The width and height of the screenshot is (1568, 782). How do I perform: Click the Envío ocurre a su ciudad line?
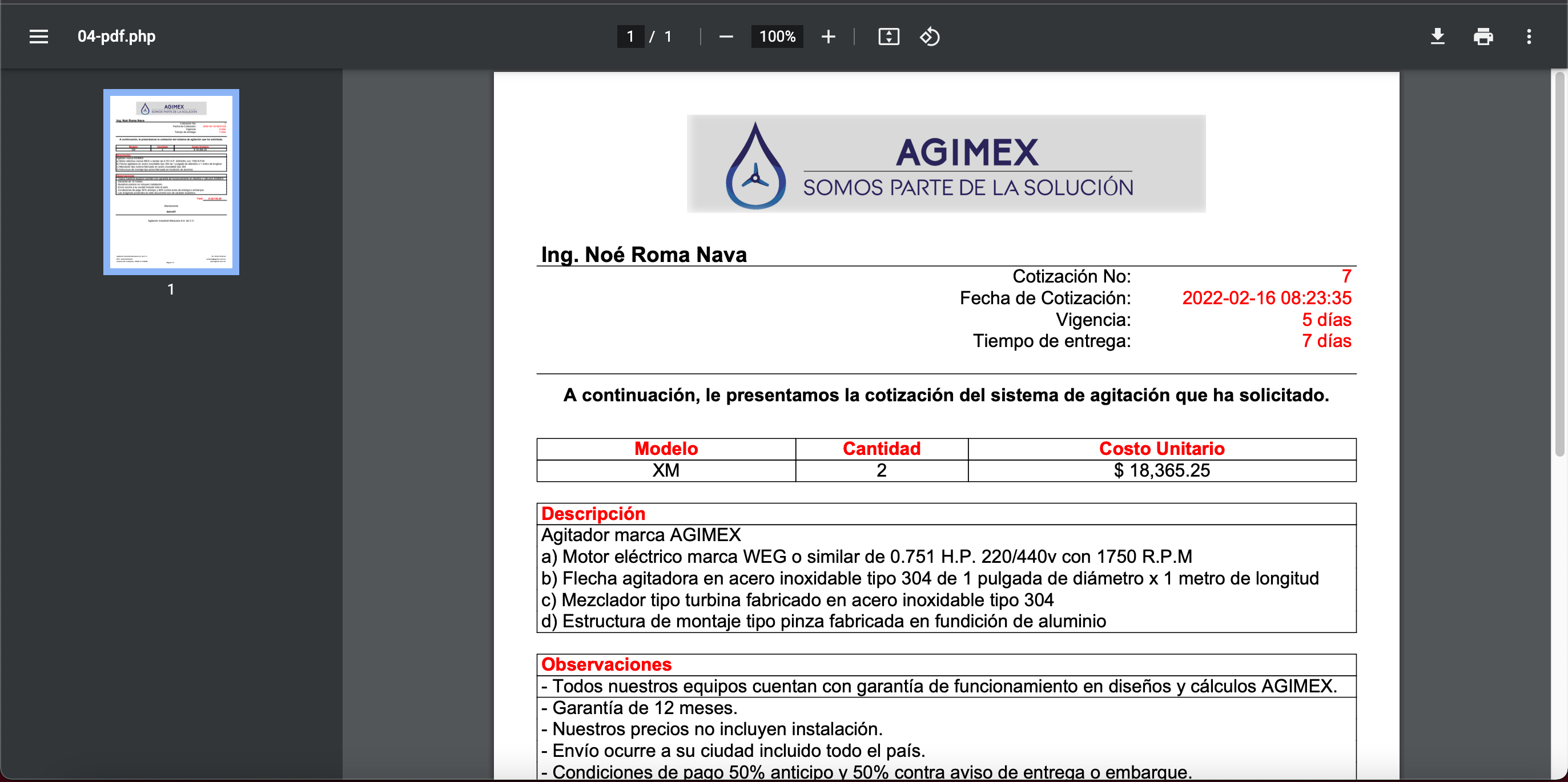tap(733, 751)
